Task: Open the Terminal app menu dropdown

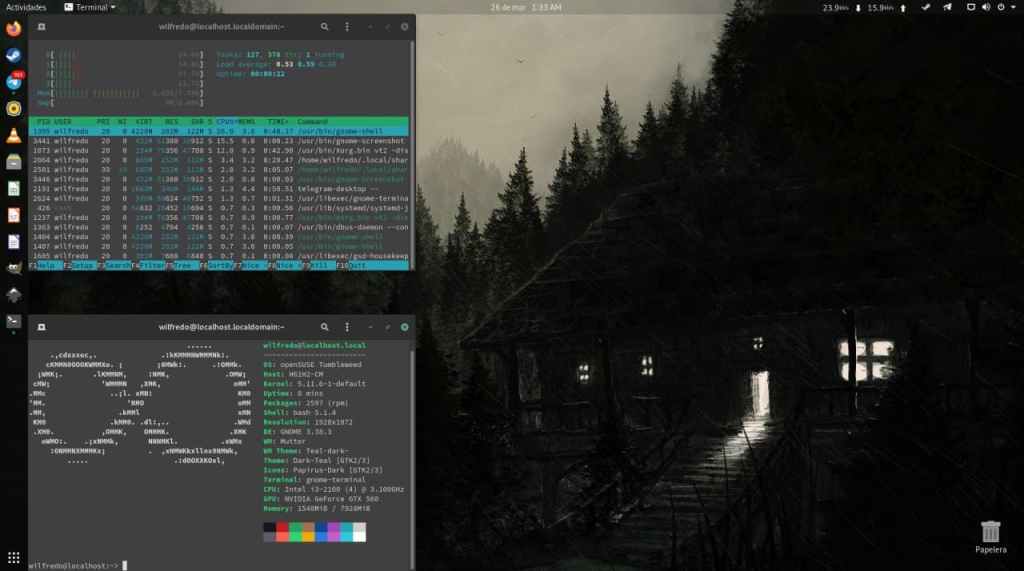Action: pyautogui.click(x=89, y=7)
